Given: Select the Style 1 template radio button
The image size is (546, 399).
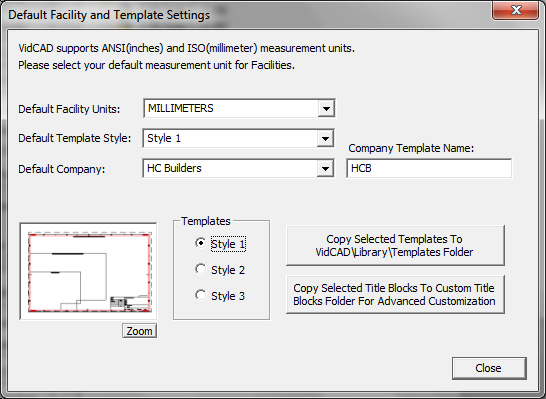Looking at the screenshot, I should tap(201, 243).
